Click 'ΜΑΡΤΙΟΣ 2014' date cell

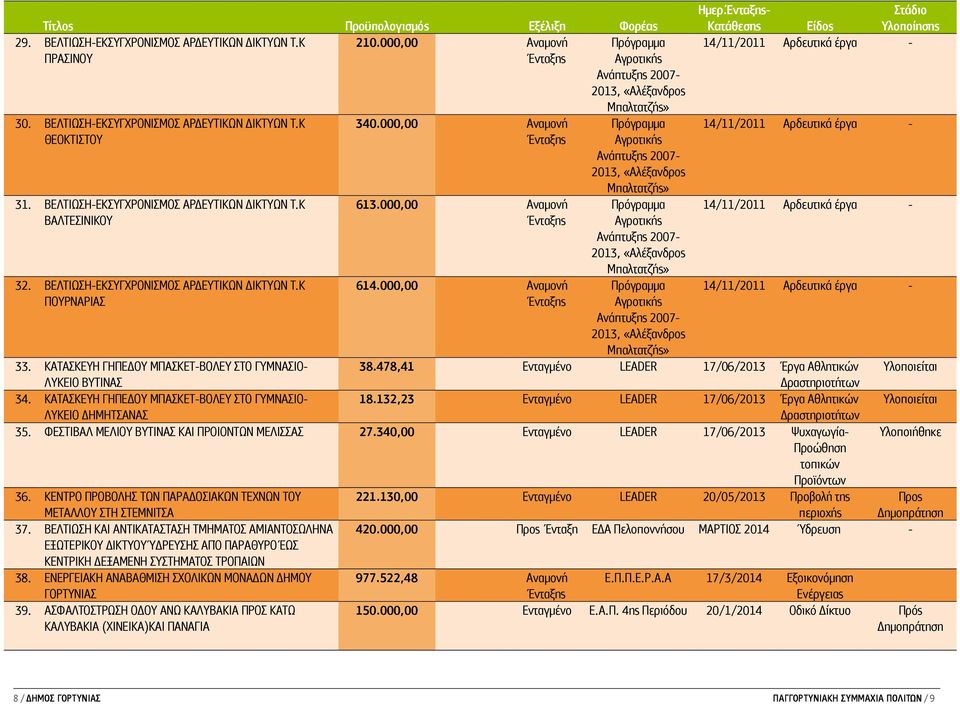[733, 529]
